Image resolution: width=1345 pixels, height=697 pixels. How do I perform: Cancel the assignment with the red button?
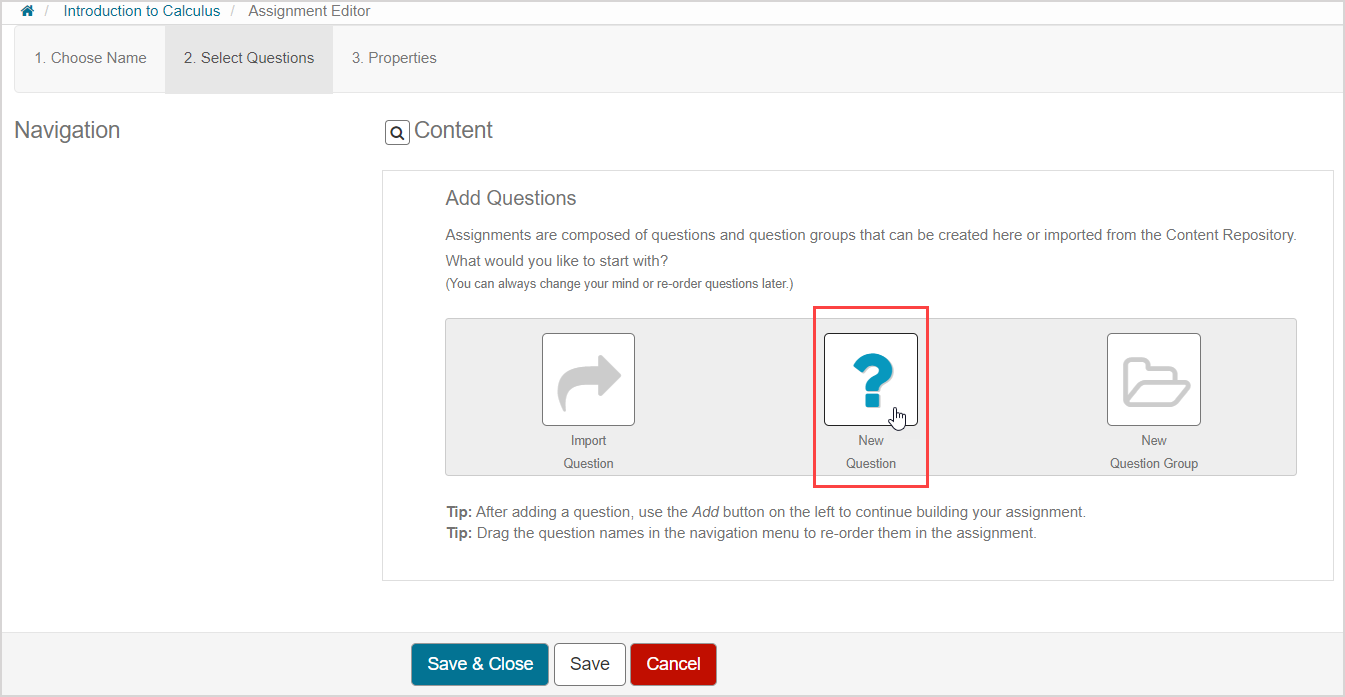673,664
